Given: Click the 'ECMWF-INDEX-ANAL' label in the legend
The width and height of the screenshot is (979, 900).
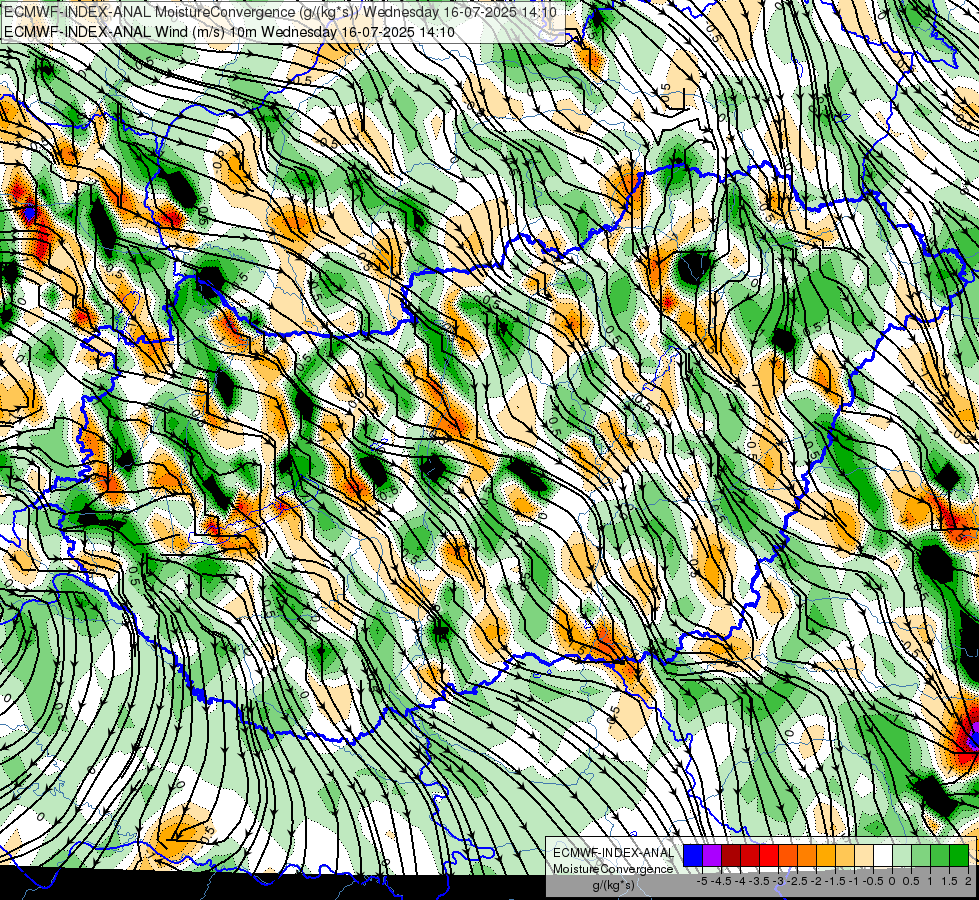Looking at the screenshot, I should click(614, 853).
